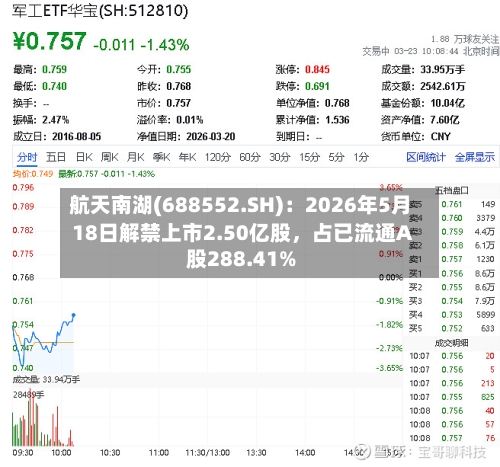Click the 买2 order row at 0.755
The height and width of the screenshot is (467, 500).
pyautogui.click(x=452, y=287)
